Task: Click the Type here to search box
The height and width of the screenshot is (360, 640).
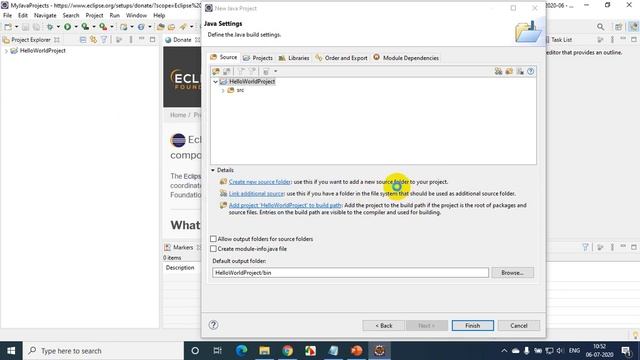Action: tap(104, 351)
